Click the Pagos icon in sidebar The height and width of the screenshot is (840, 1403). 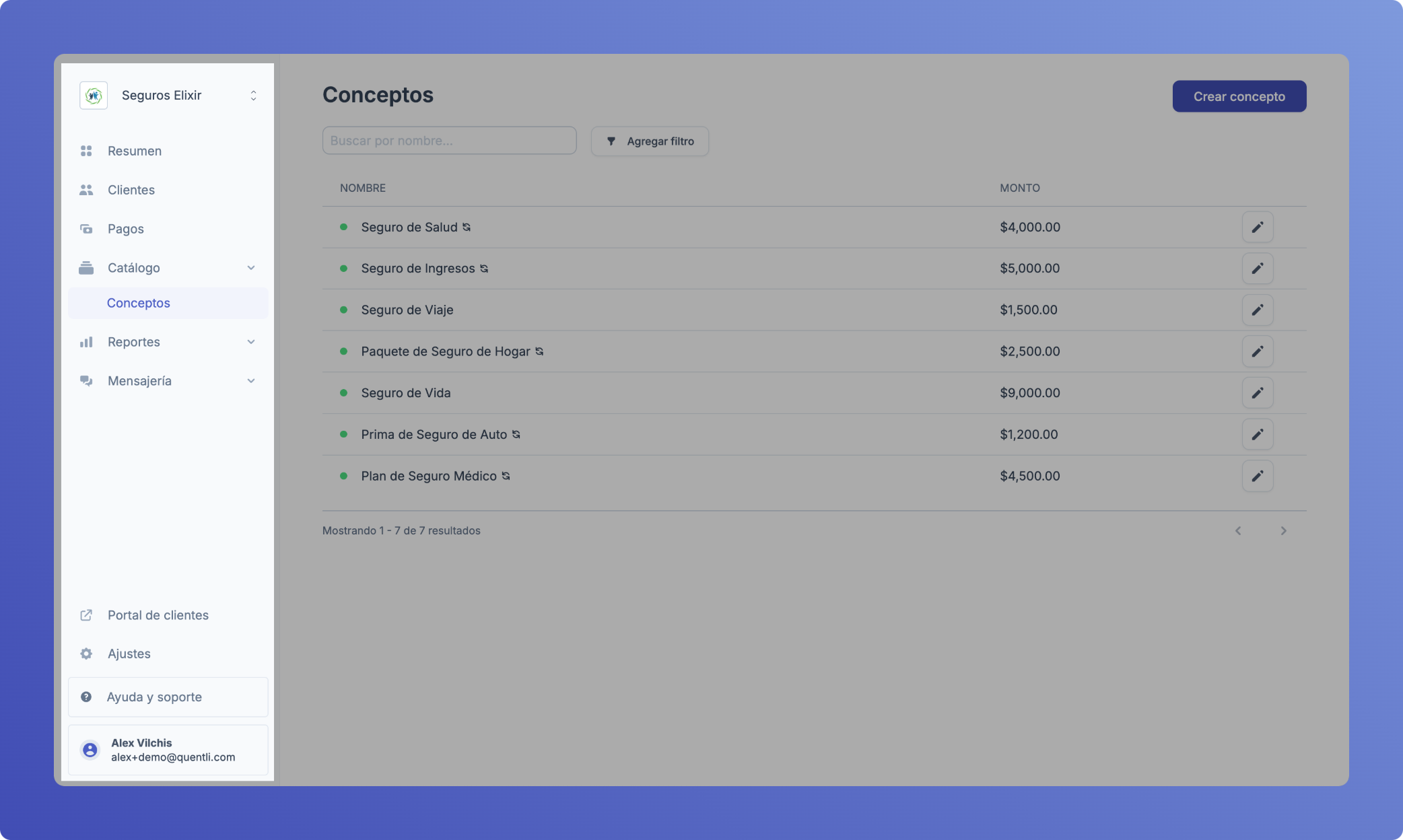86,229
